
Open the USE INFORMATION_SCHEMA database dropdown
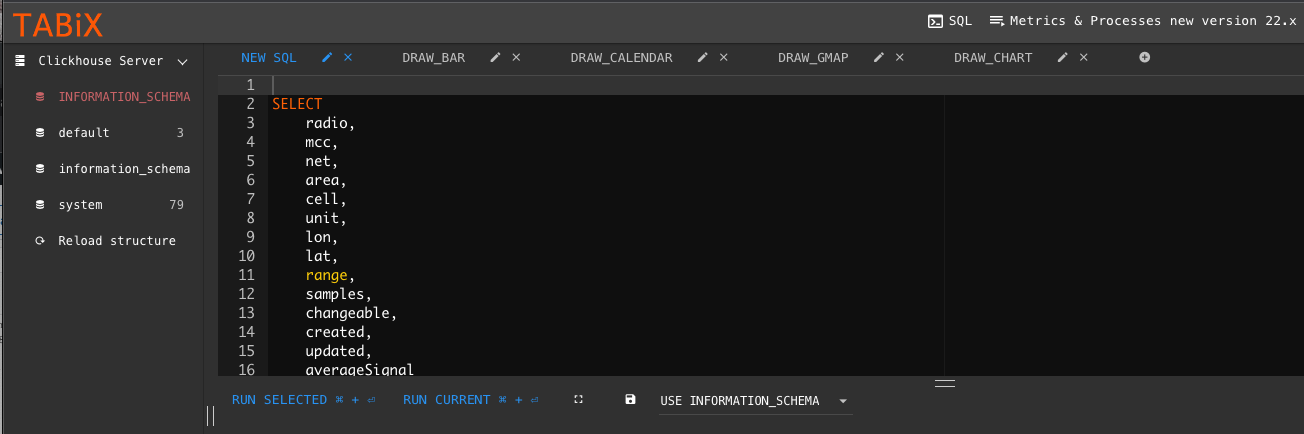click(755, 401)
